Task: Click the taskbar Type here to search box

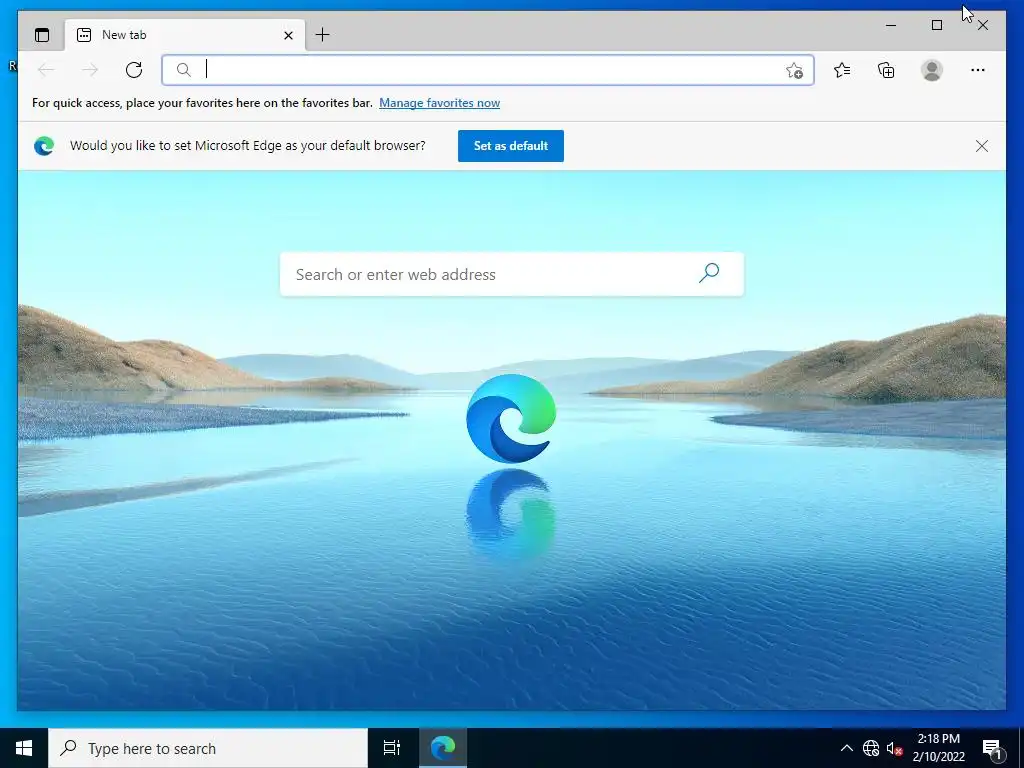Action: click(208, 748)
